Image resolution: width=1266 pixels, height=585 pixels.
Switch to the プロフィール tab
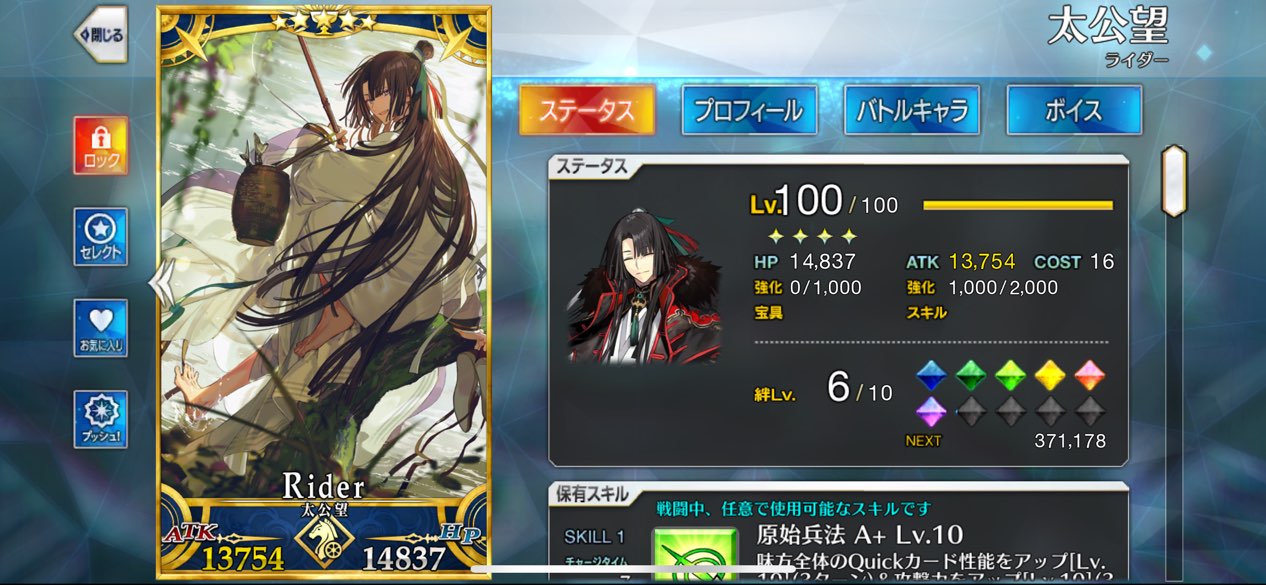point(749,110)
